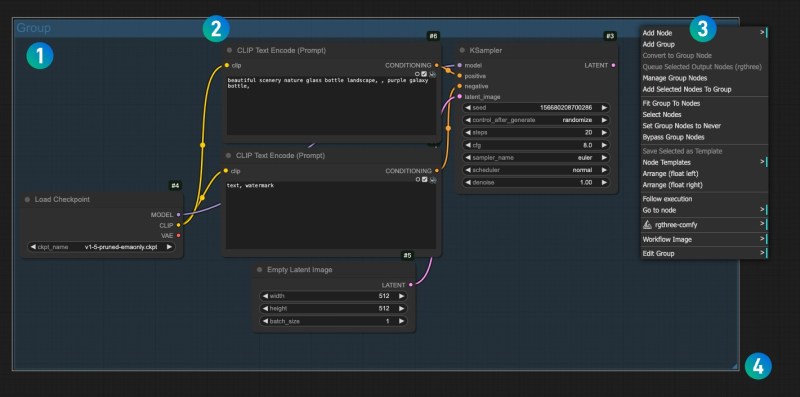This screenshot has width=800, height=397.
Task: Open the sampler_name euler dropdown
Action: [536, 158]
